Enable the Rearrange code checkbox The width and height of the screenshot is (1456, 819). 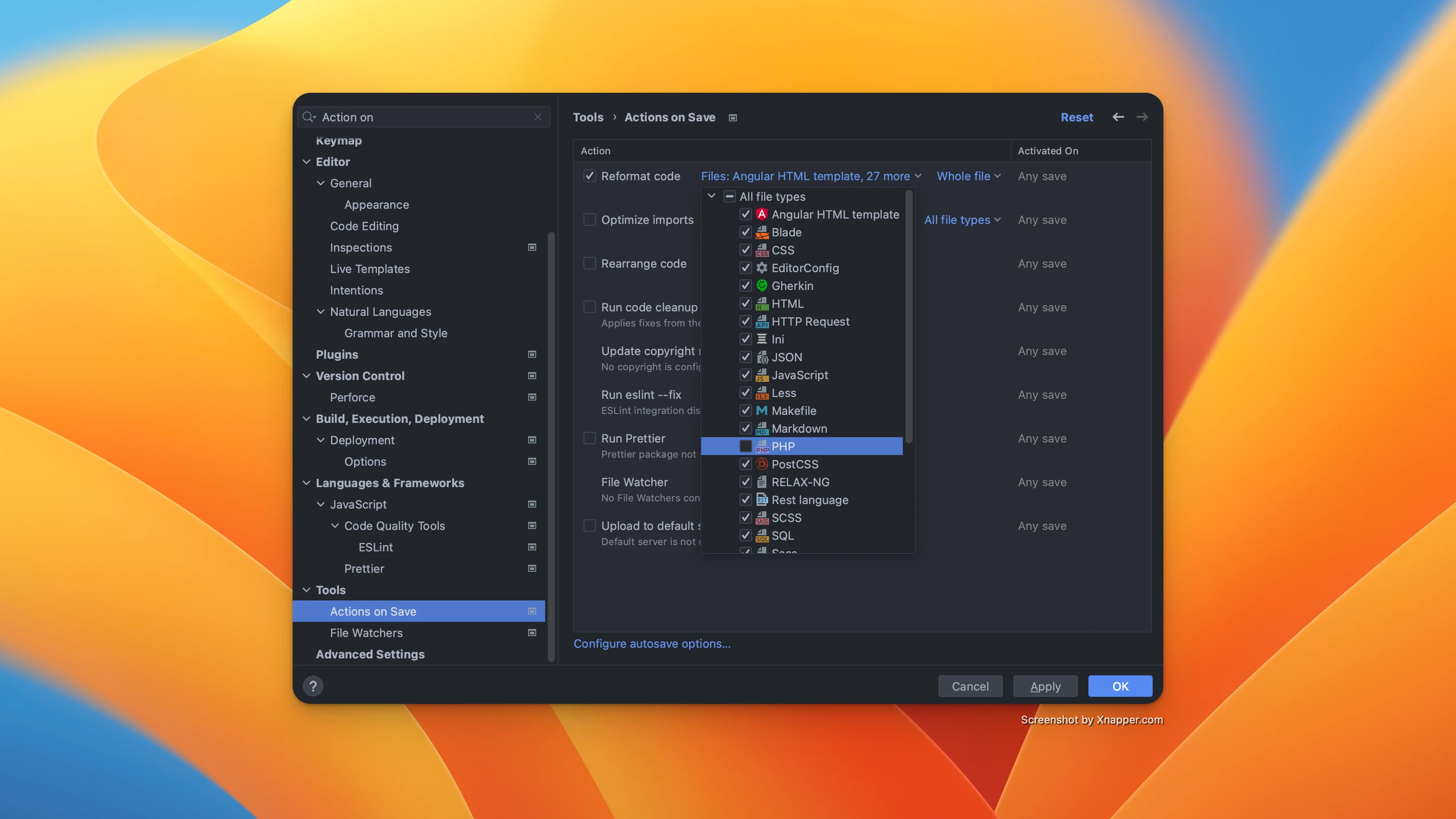[x=590, y=263]
